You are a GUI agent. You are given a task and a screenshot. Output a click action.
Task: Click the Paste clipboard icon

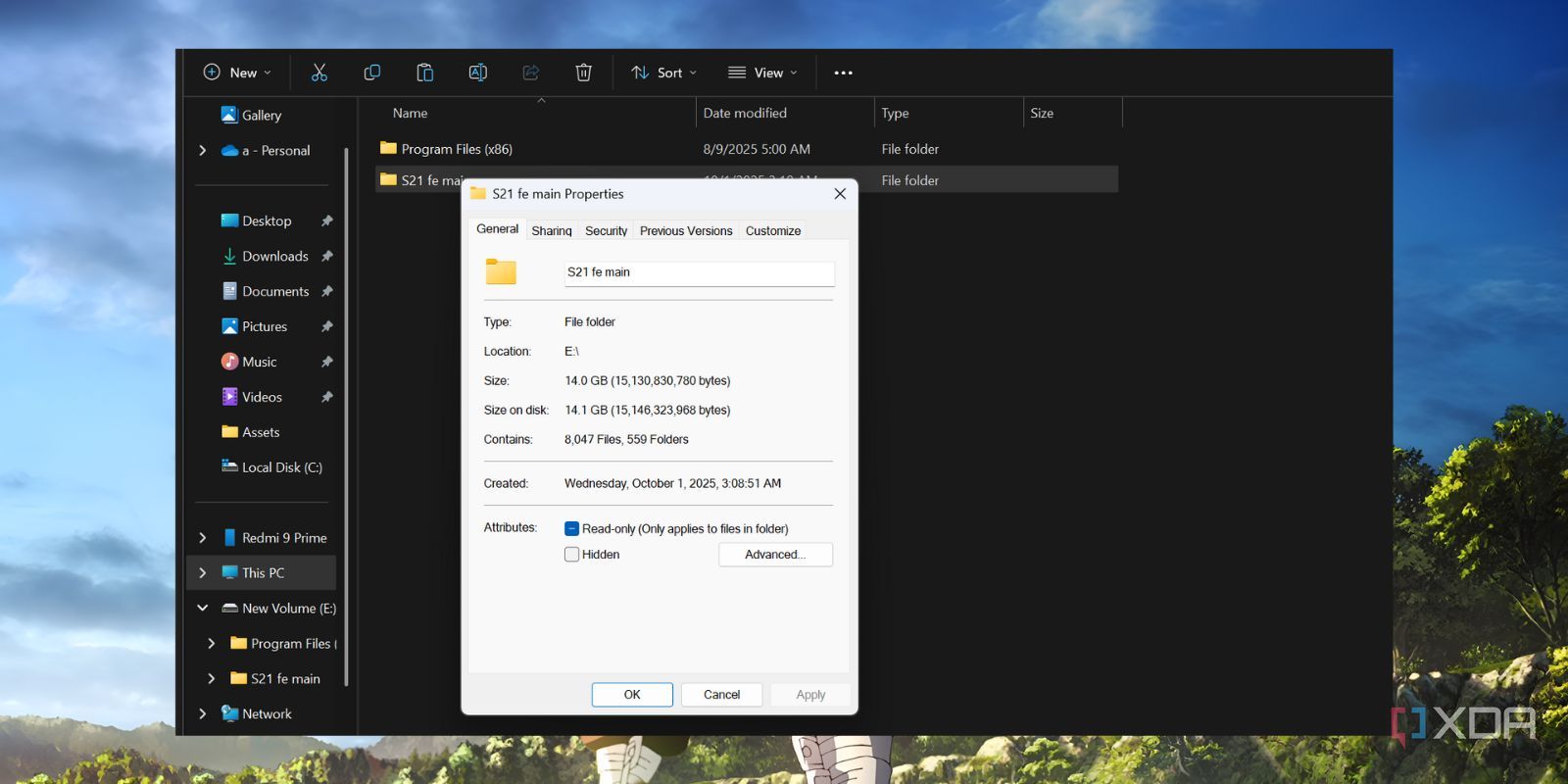tap(424, 73)
